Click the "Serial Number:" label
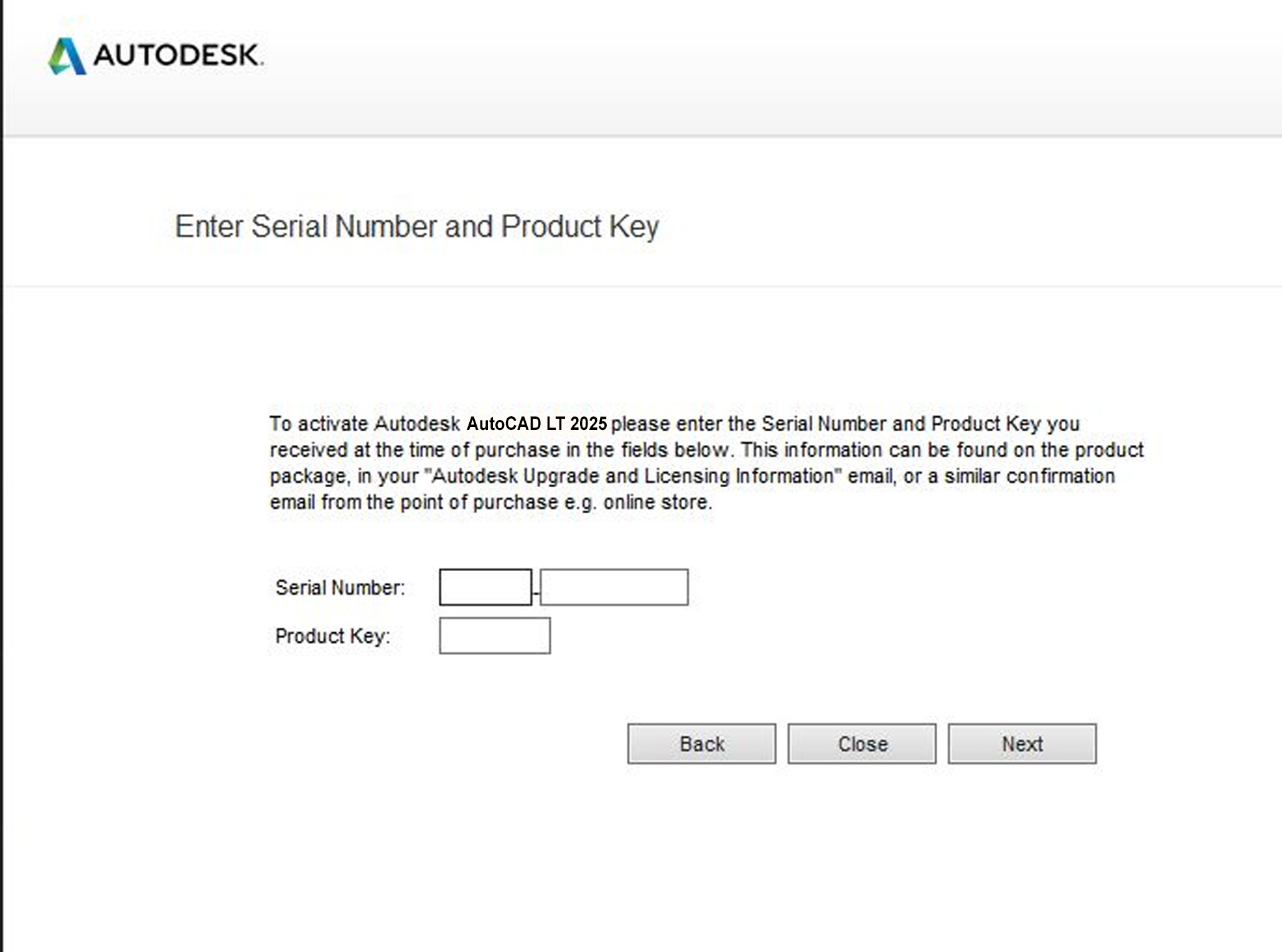 tap(340, 587)
